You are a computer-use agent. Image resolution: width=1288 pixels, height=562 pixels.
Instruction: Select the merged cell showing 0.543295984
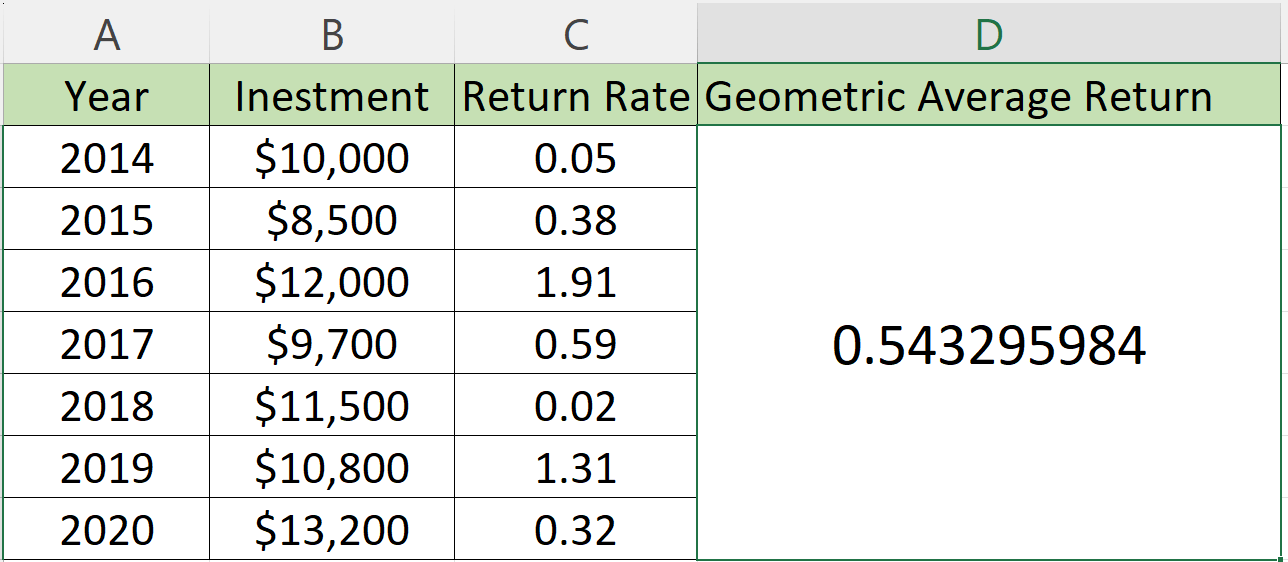point(989,343)
